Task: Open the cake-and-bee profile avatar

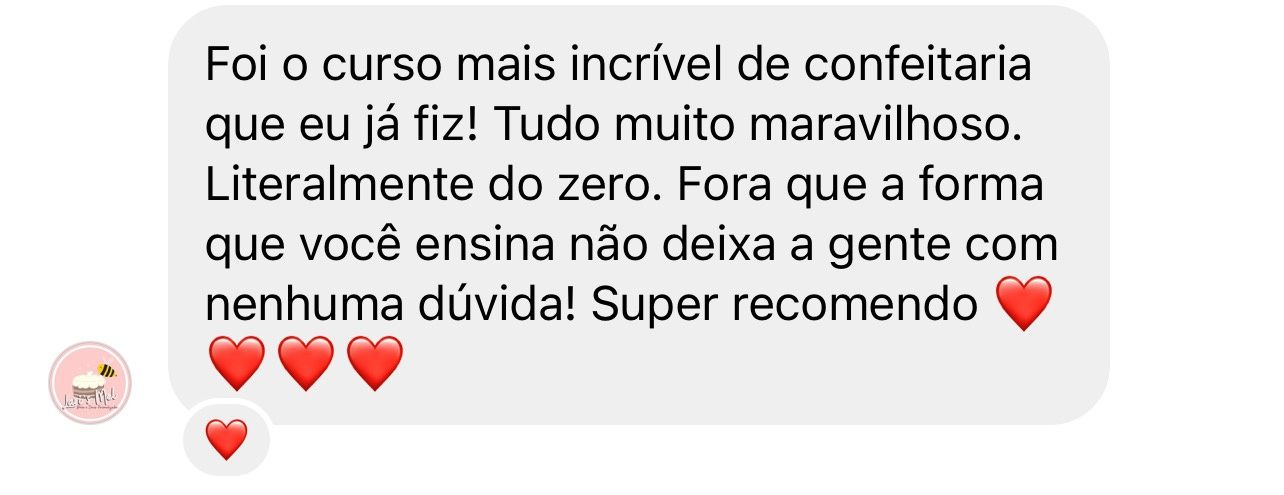Action: tap(90, 383)
